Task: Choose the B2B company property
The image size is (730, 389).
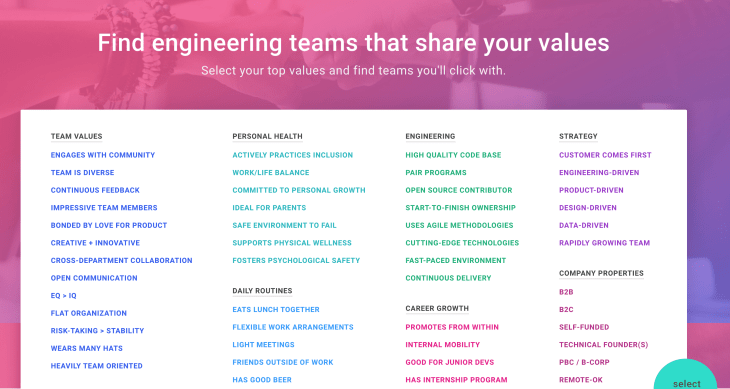Action: pos(566,292)
